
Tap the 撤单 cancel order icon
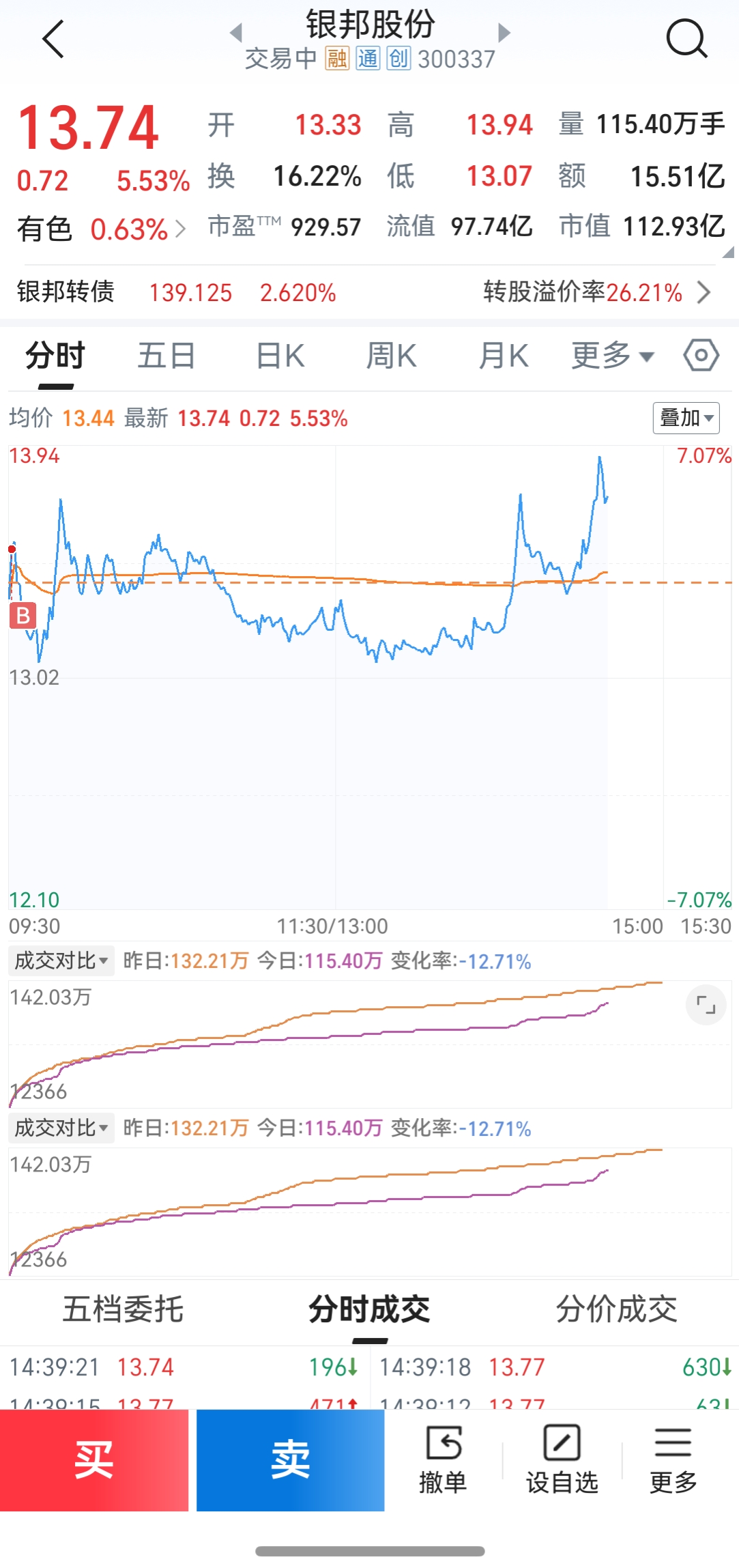tap(444, 1459)
